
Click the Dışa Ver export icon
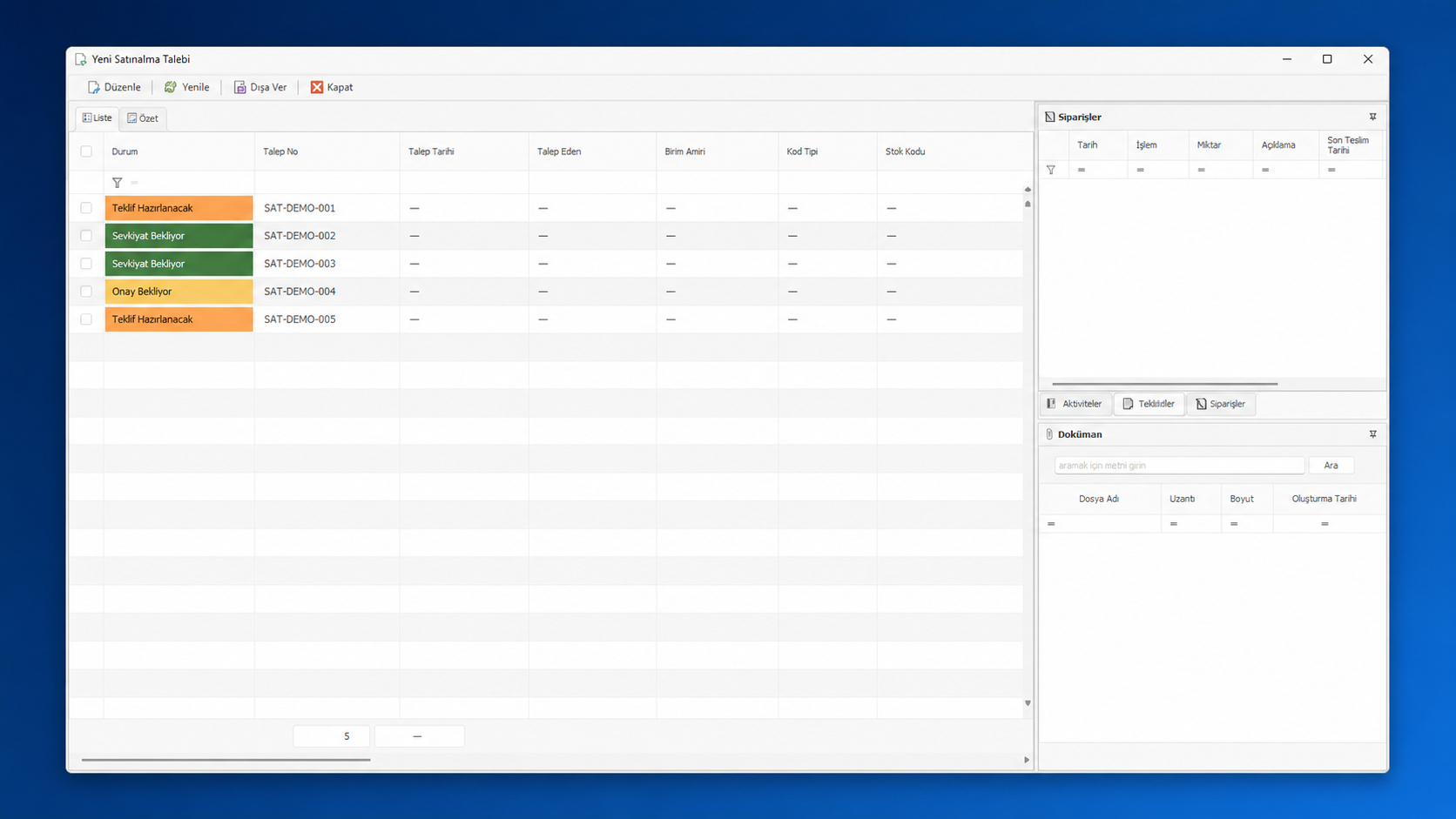click(239, 87)
